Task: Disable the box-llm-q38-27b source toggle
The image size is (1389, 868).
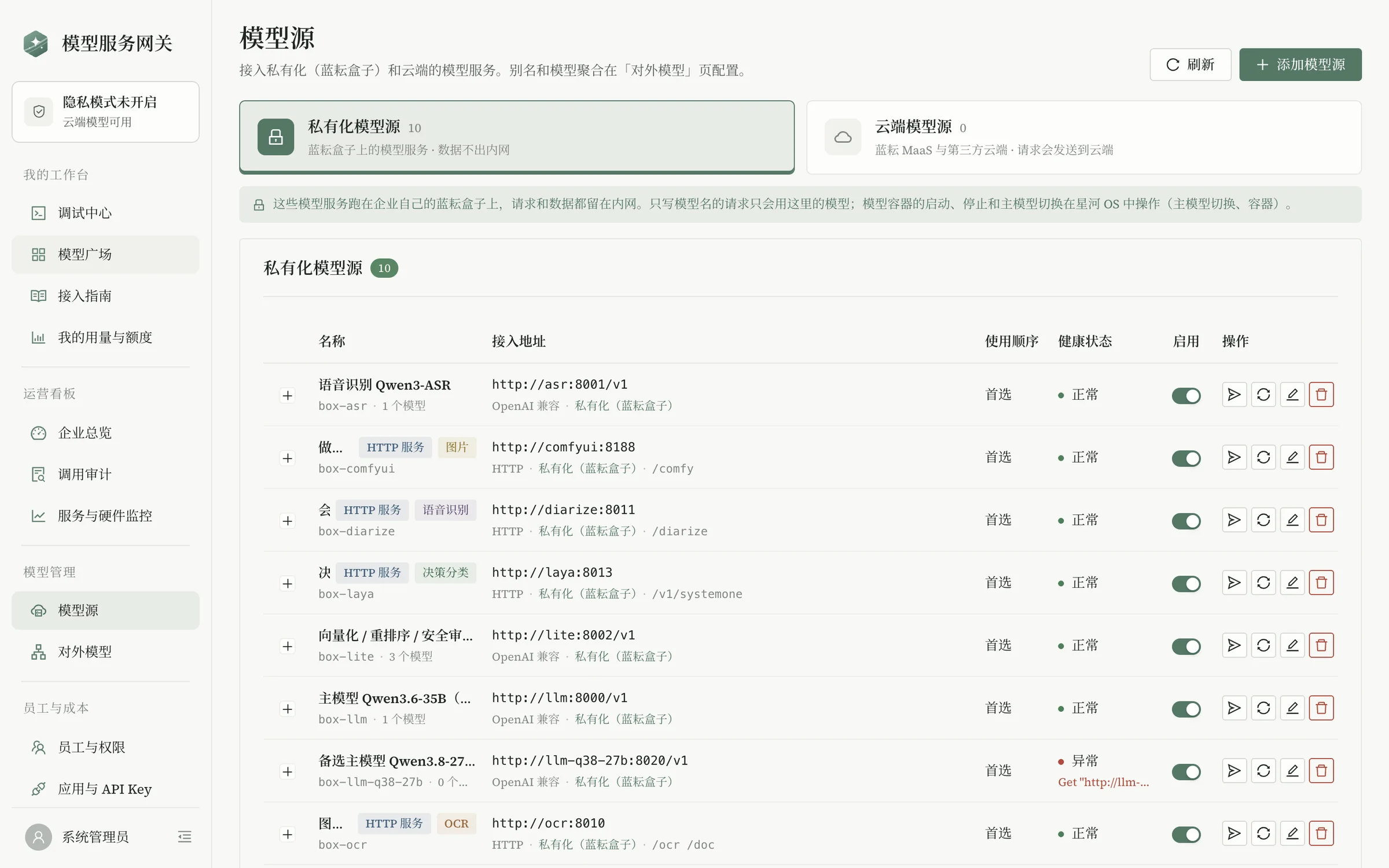Action: [1186, 771]
